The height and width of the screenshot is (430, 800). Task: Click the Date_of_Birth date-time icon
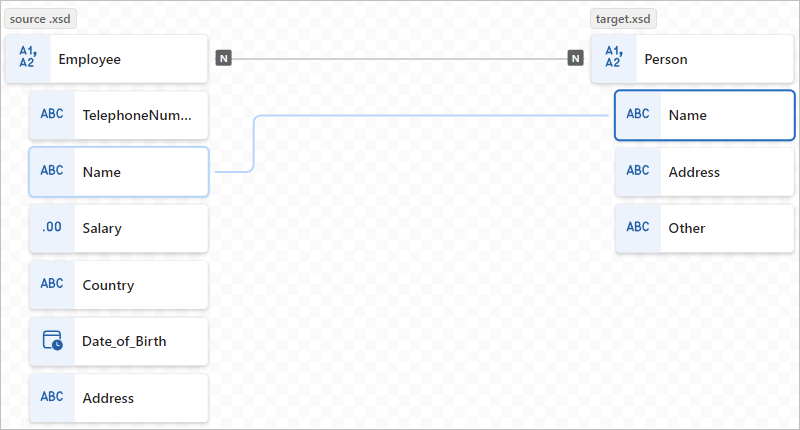click(52, 341)
